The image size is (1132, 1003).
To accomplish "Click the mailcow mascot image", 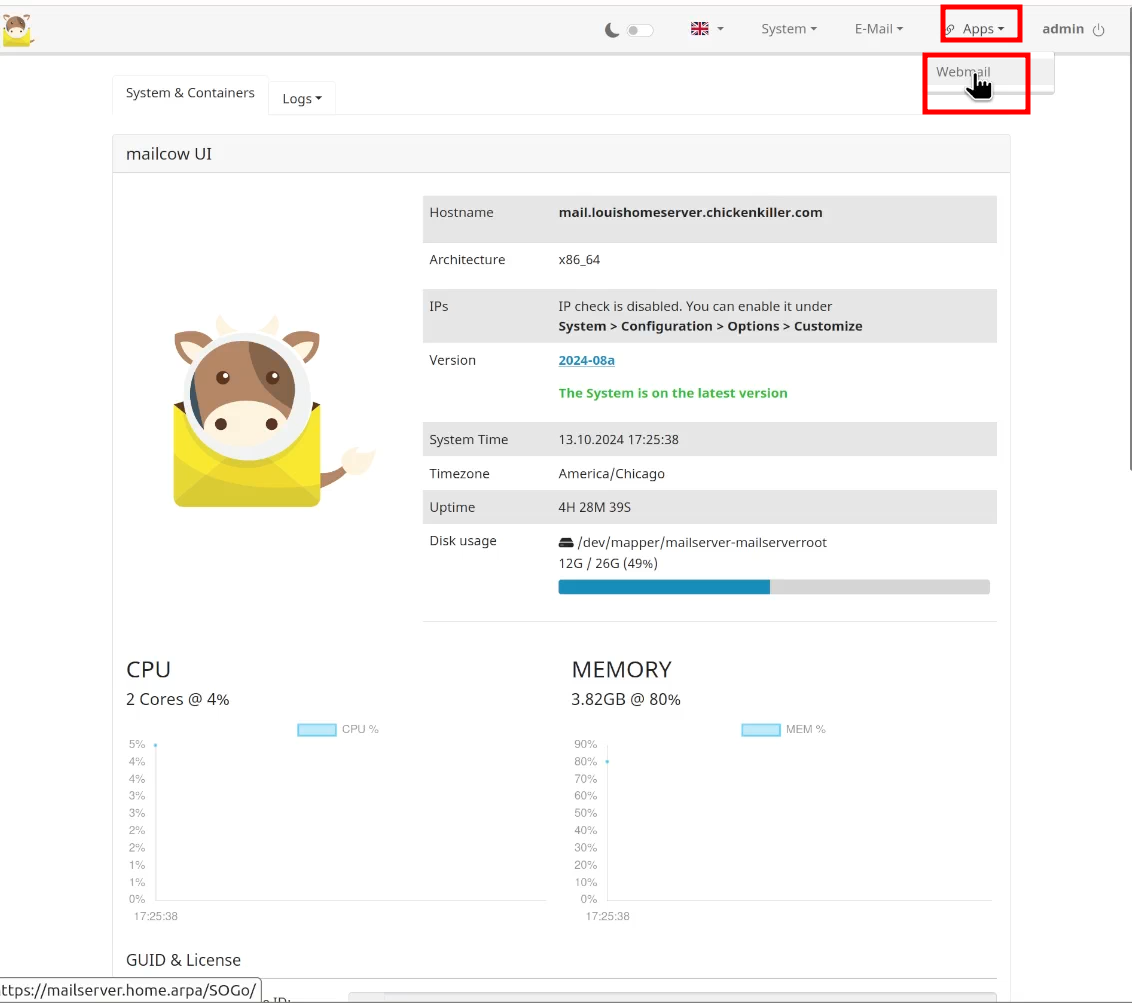I will click(274, 411).
